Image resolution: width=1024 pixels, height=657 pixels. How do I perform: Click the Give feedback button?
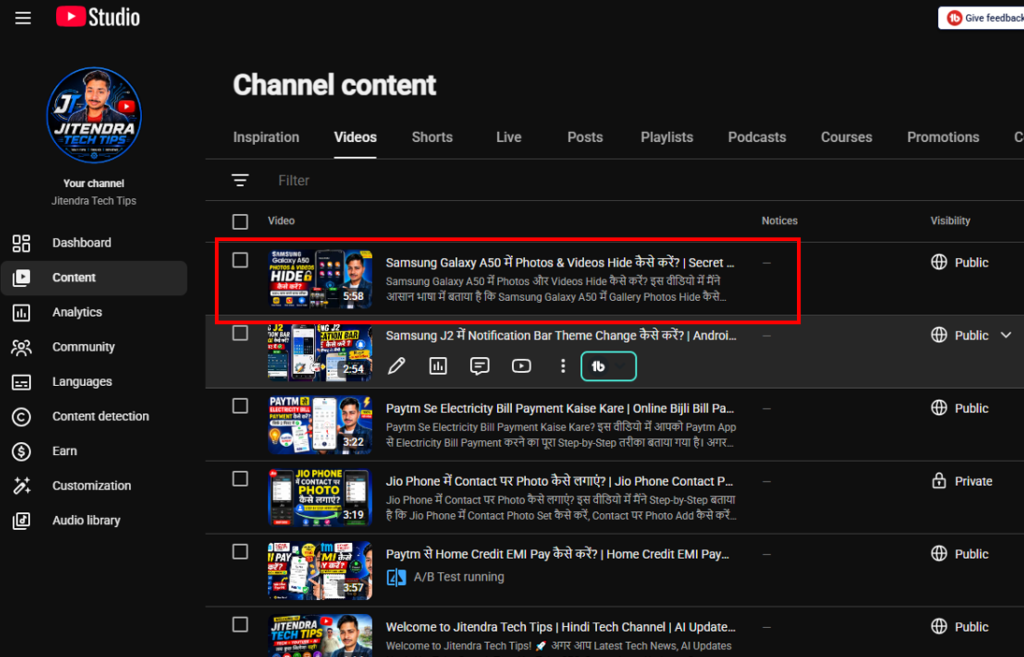(x=982, y=18)
